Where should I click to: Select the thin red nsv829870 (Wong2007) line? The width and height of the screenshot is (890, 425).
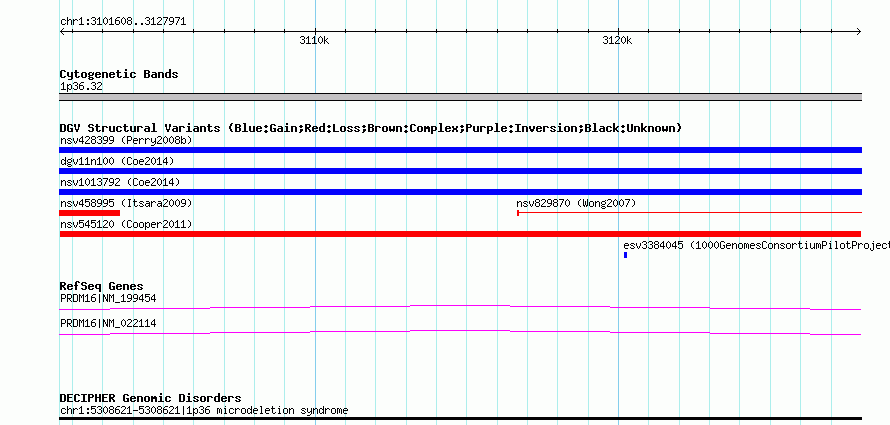tap(689, 213)
